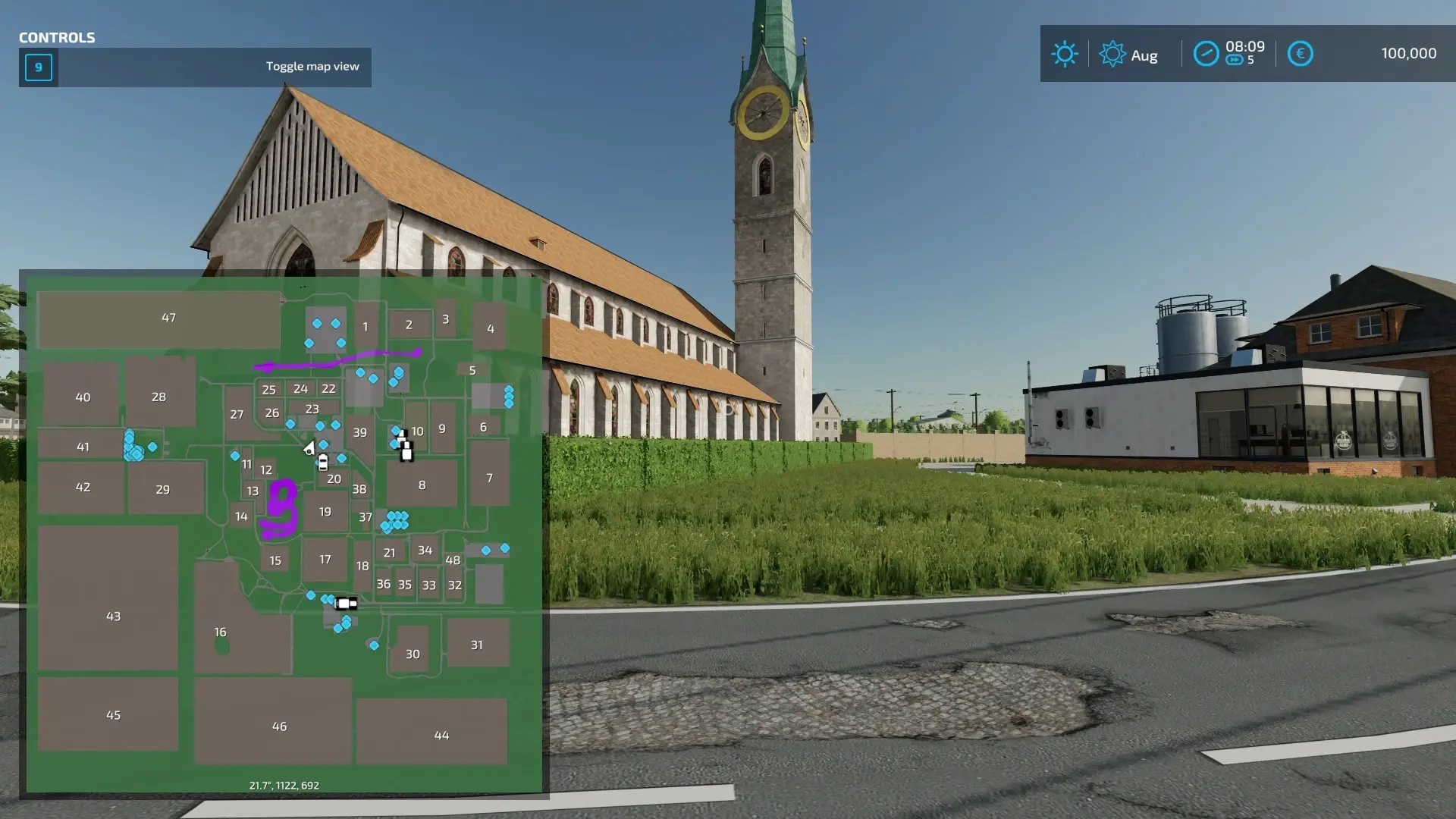Click the blue marker left of field 30
The height and width of the screenshot is (819, 1456).
374,645
